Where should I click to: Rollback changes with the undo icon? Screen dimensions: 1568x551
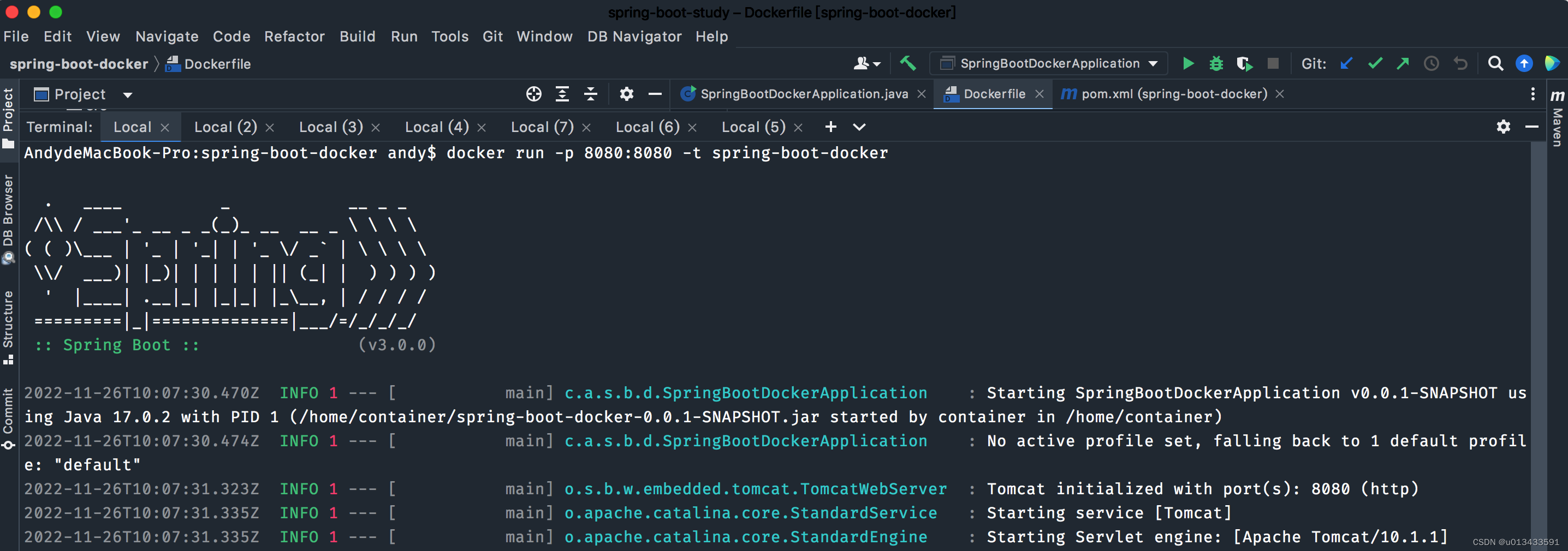[x=1460, y=63]
